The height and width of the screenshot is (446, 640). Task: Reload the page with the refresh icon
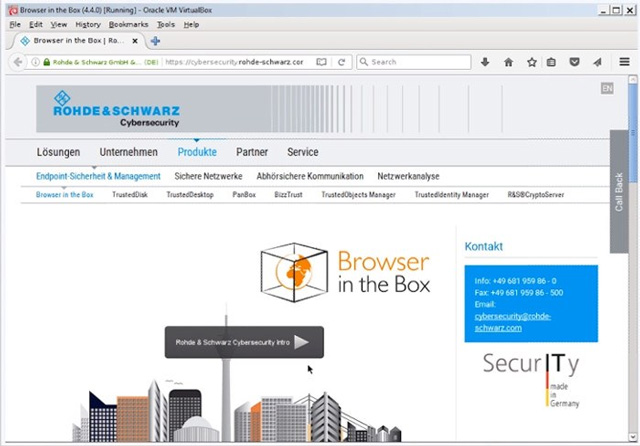coord(342,62)
